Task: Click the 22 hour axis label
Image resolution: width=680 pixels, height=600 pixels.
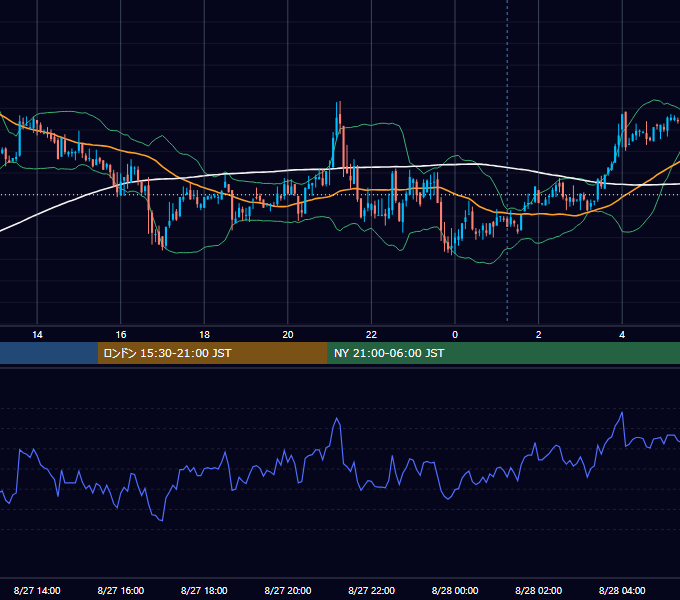Action: point(371,335)
